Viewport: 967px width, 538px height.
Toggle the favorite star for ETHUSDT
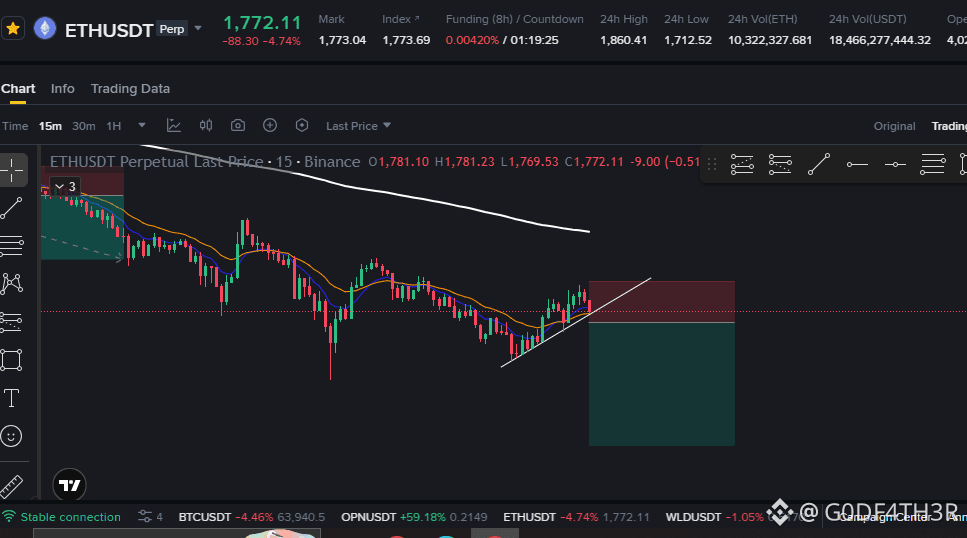(12, 29)
